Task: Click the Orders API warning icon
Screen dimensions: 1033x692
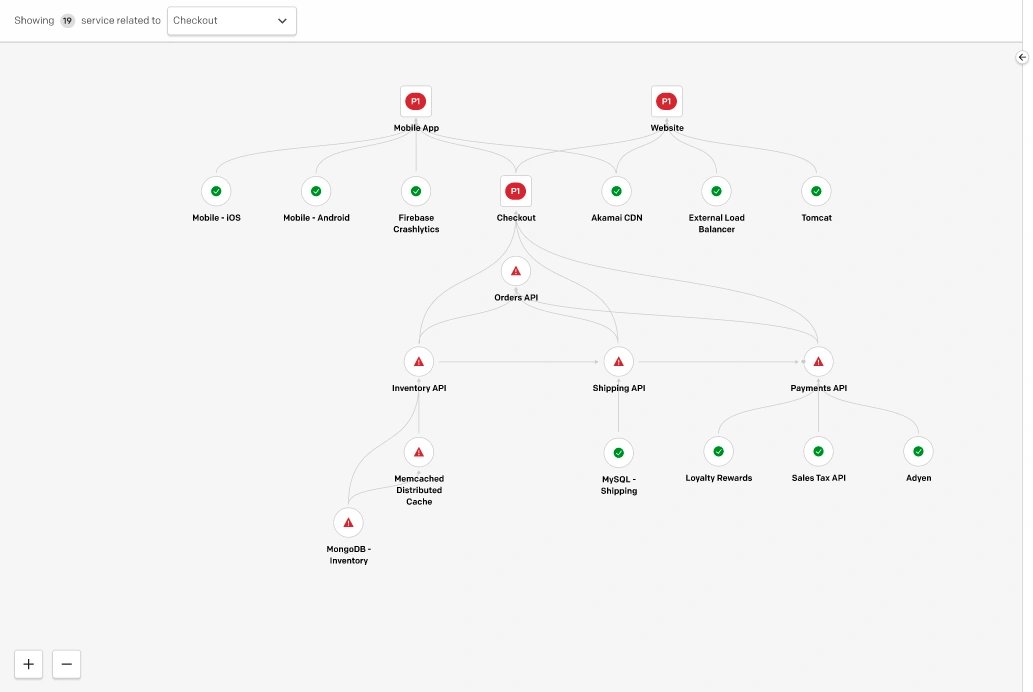Action: 516,271
